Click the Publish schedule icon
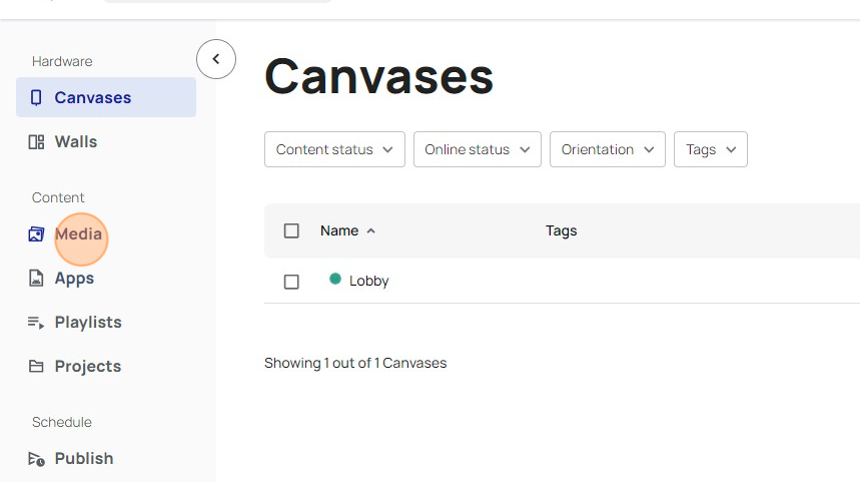860x482 pixels. coord(36,458)
